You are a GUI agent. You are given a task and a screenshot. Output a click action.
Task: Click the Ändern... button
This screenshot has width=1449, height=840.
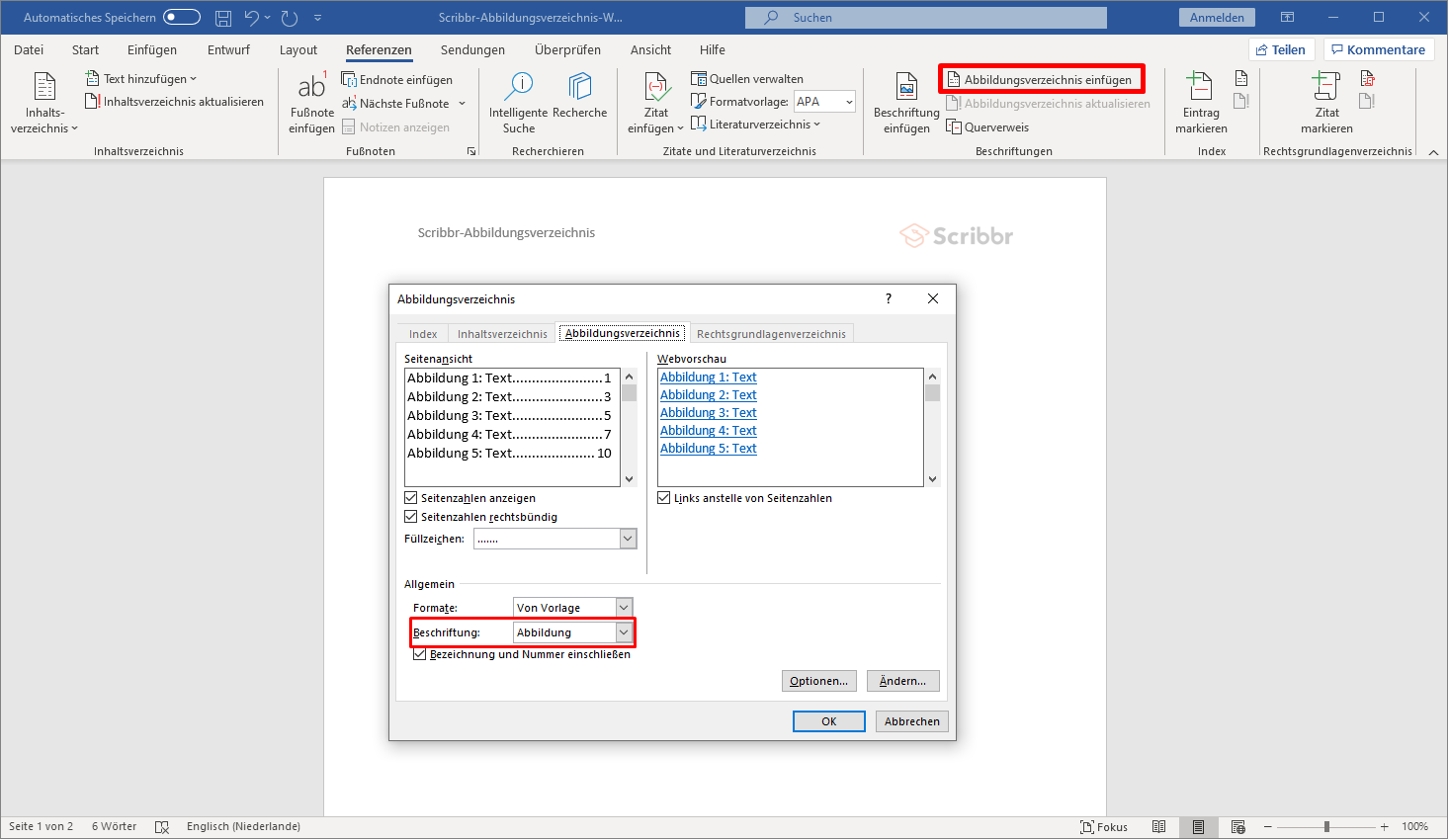903,681
